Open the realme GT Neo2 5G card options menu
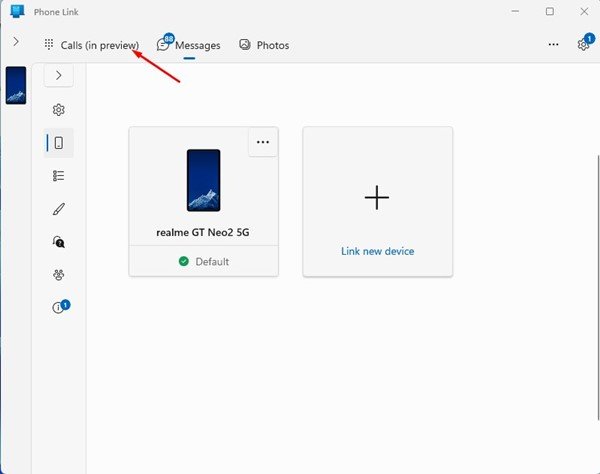The image size is (600, 474). tap(263, 142)
